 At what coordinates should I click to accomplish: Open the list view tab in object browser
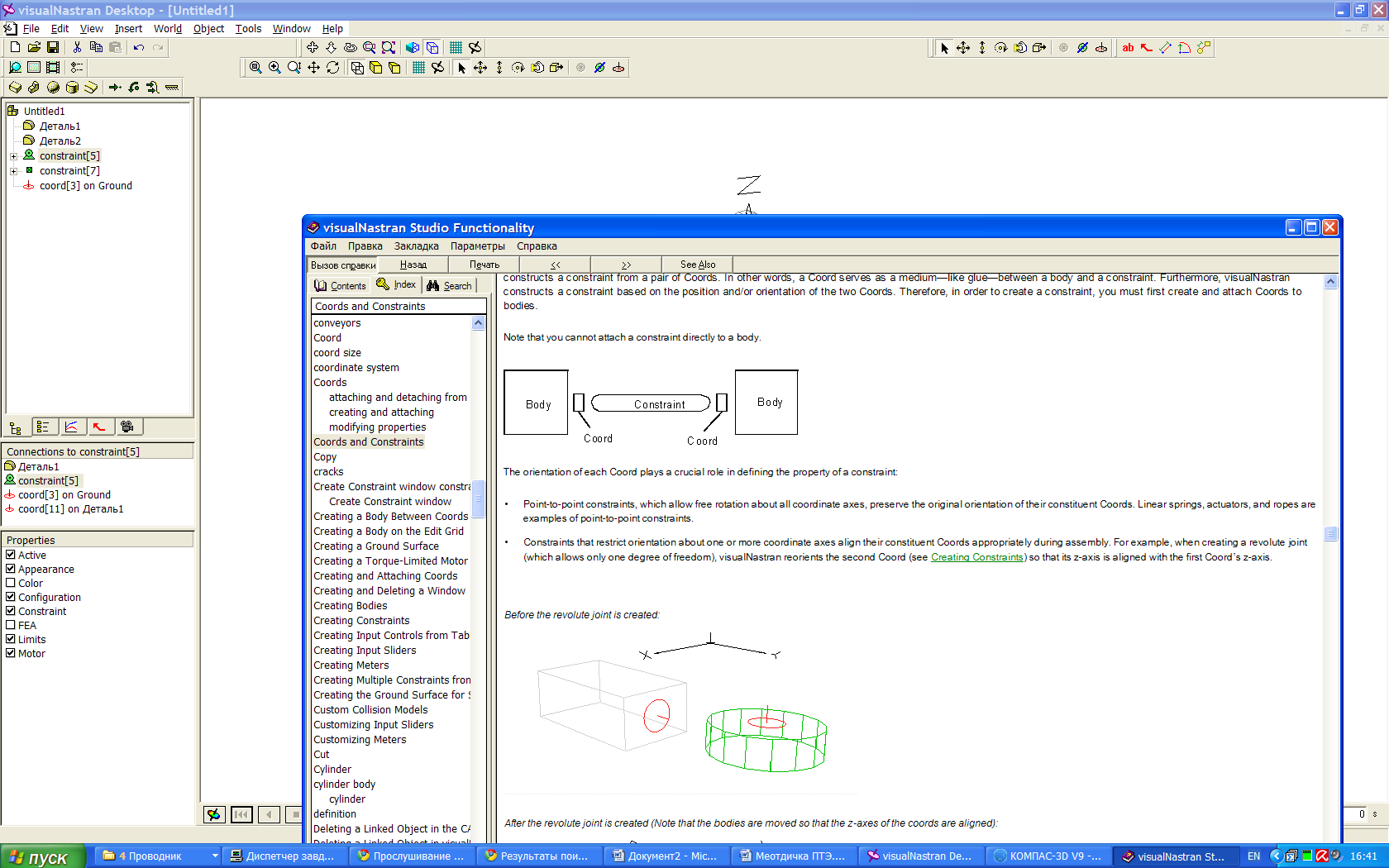[x=43, y=427]
